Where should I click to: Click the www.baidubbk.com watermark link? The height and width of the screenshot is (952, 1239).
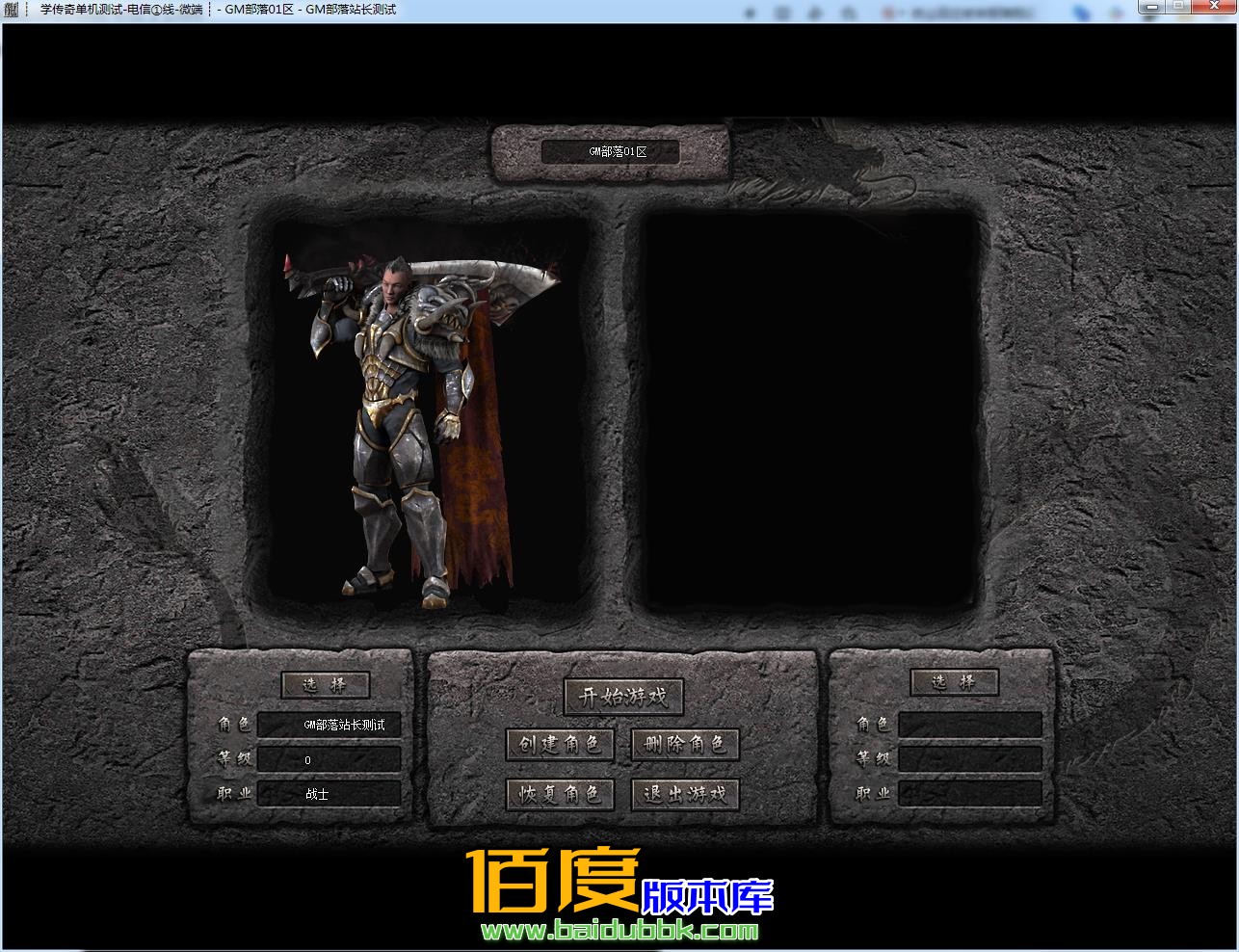[x=619, y=931]
